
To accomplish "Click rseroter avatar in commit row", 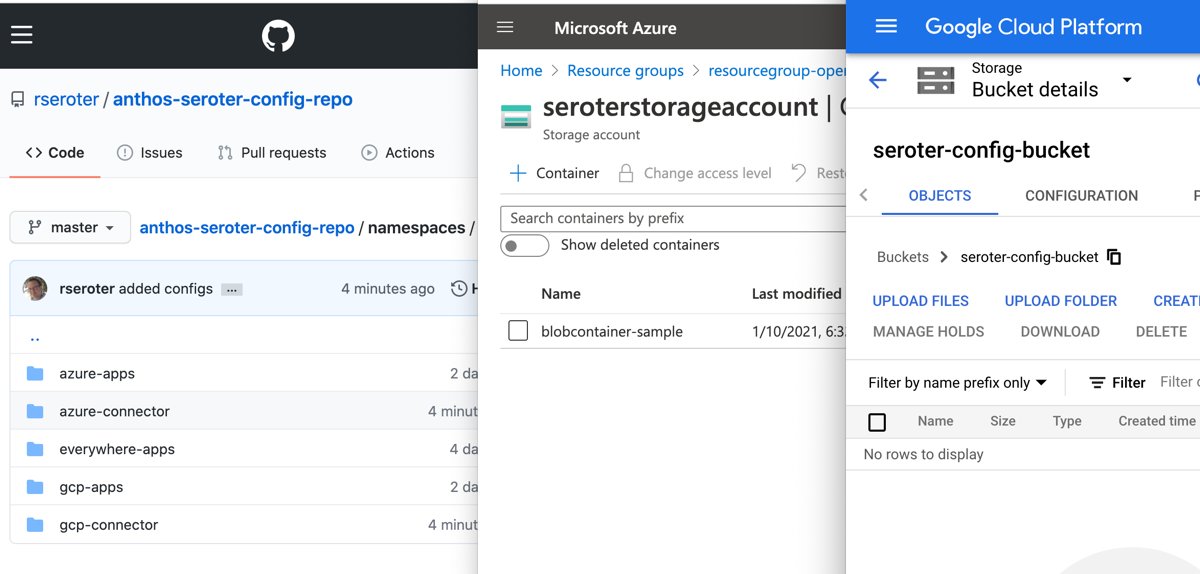I will [35, 288].
